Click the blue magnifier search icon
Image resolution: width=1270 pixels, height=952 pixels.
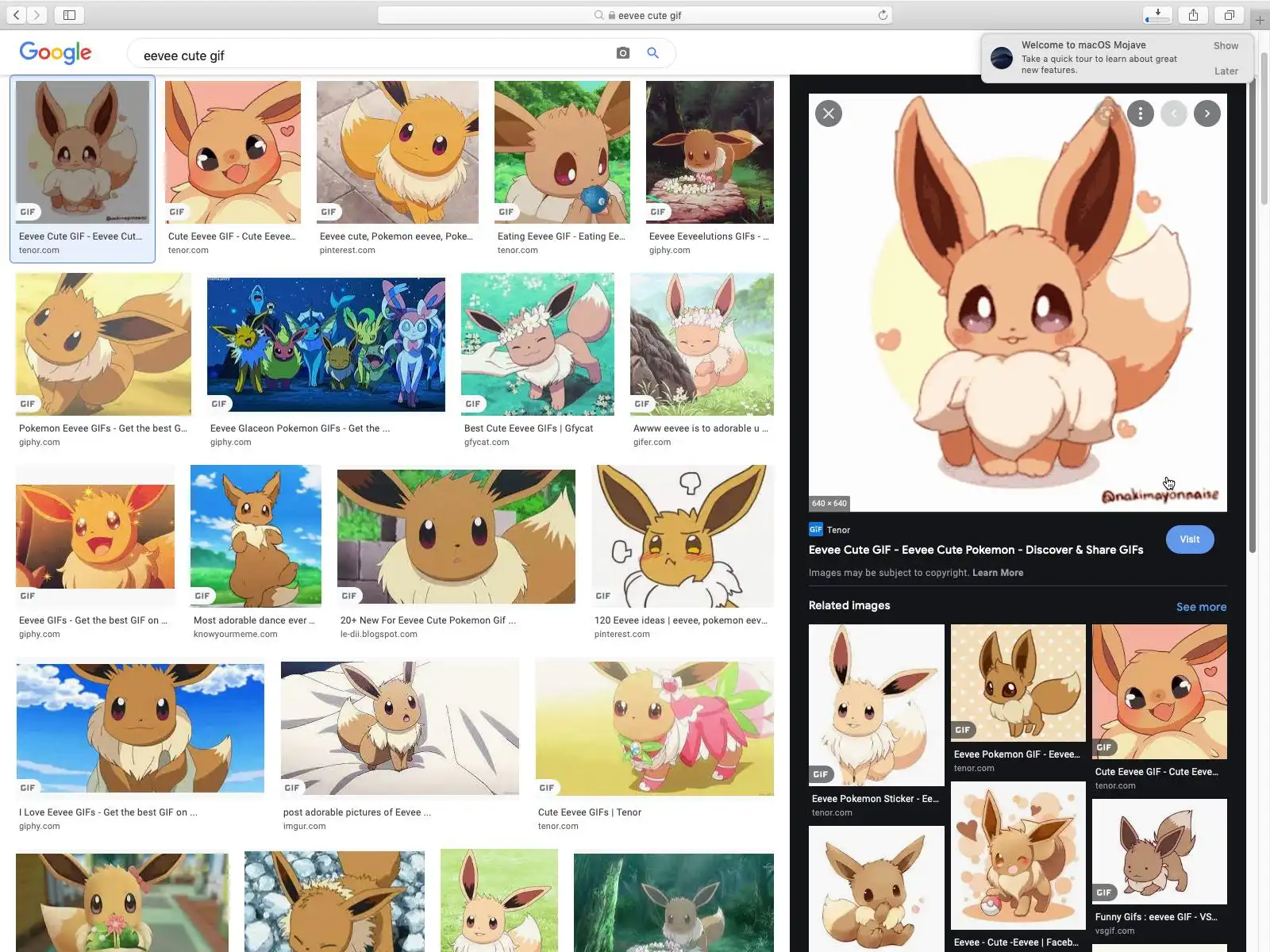point(652,53)
